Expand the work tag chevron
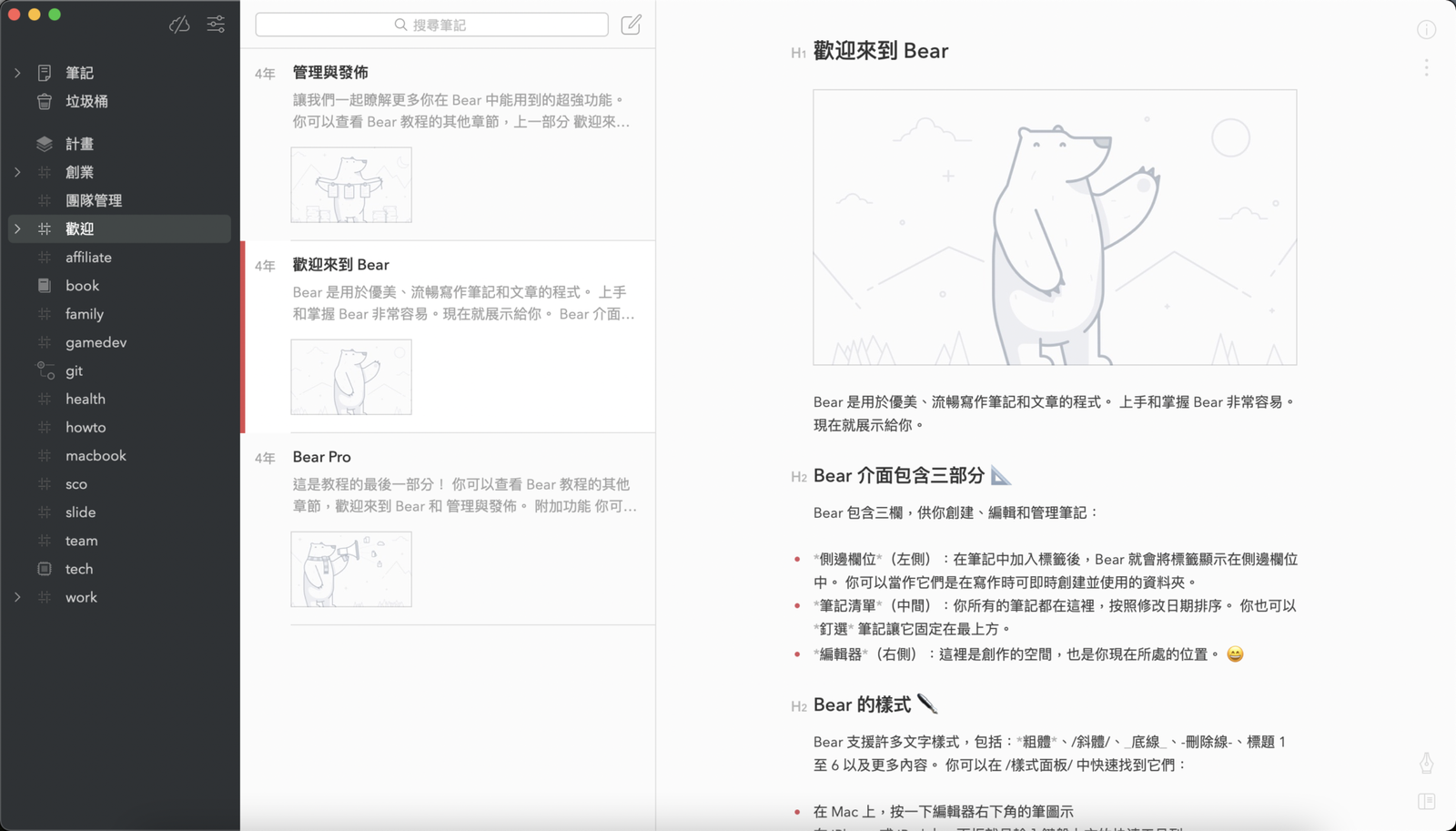Image resolution: width=1456 pixels, height=831 pixels. coord(16,597)
